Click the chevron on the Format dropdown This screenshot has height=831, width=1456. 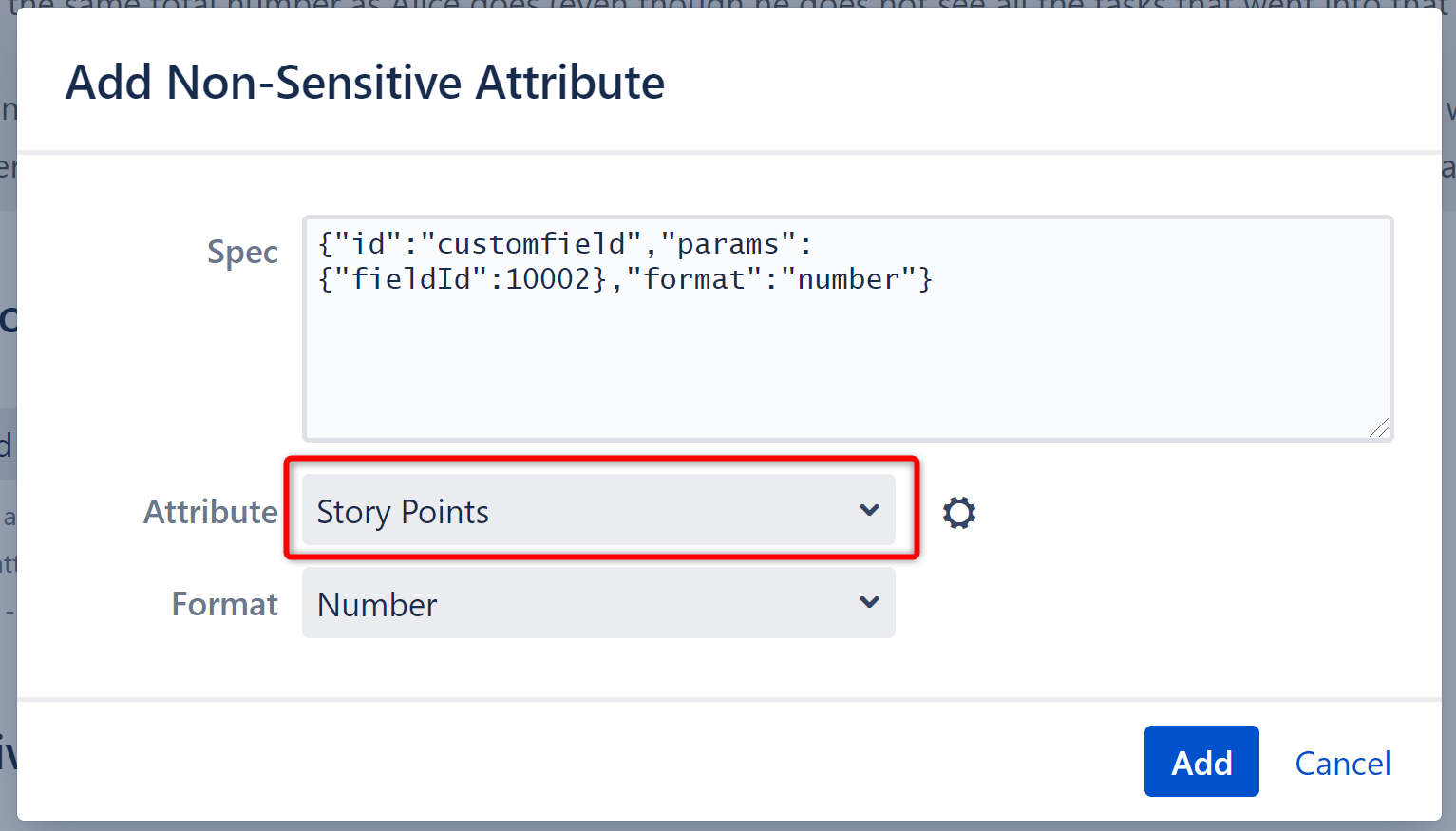(x=869, y=602)
